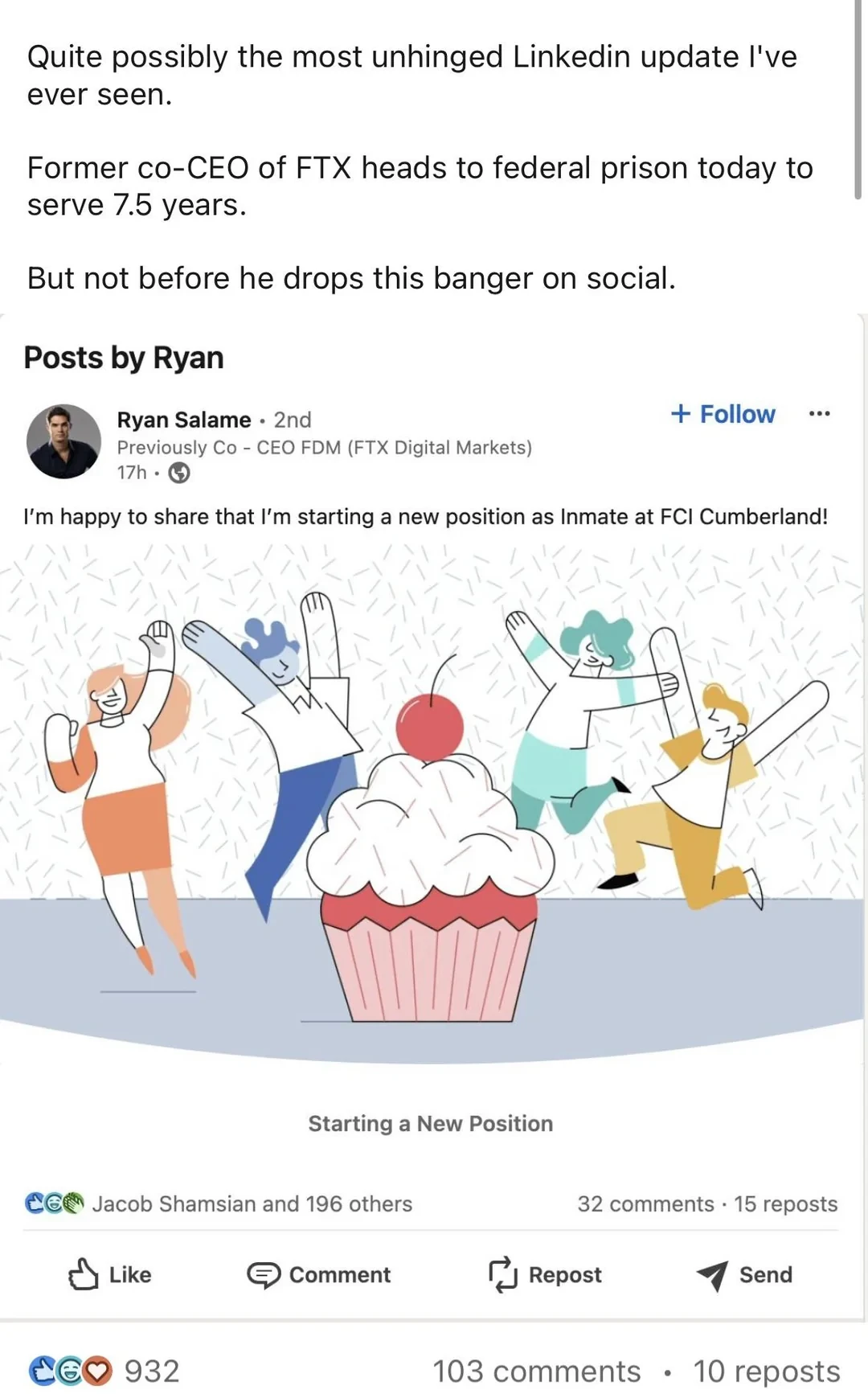
Task: Click the thumbs-up Like icon
Action: pyautogui.click(x=84, y=1274)
